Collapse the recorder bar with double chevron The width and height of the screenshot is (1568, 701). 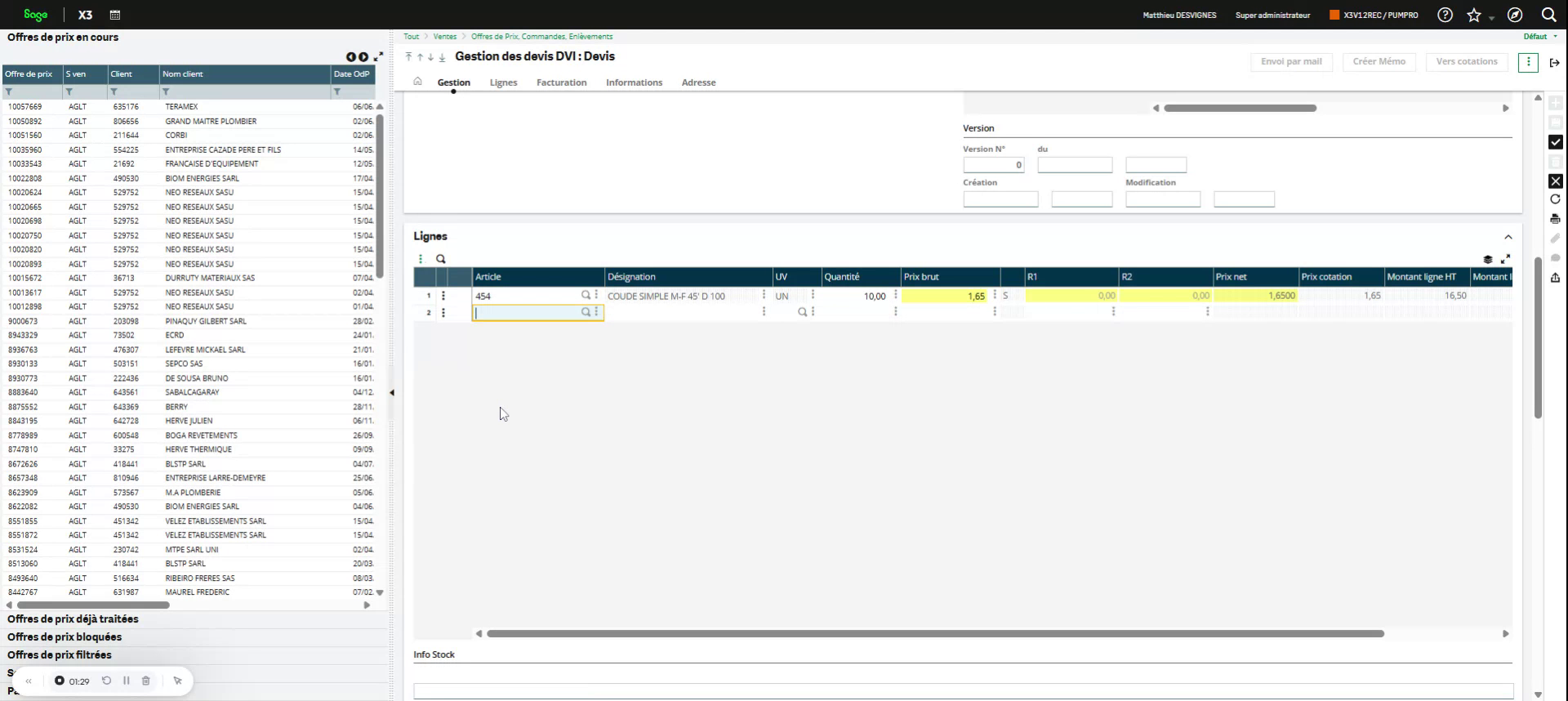[x=29, y=681]
